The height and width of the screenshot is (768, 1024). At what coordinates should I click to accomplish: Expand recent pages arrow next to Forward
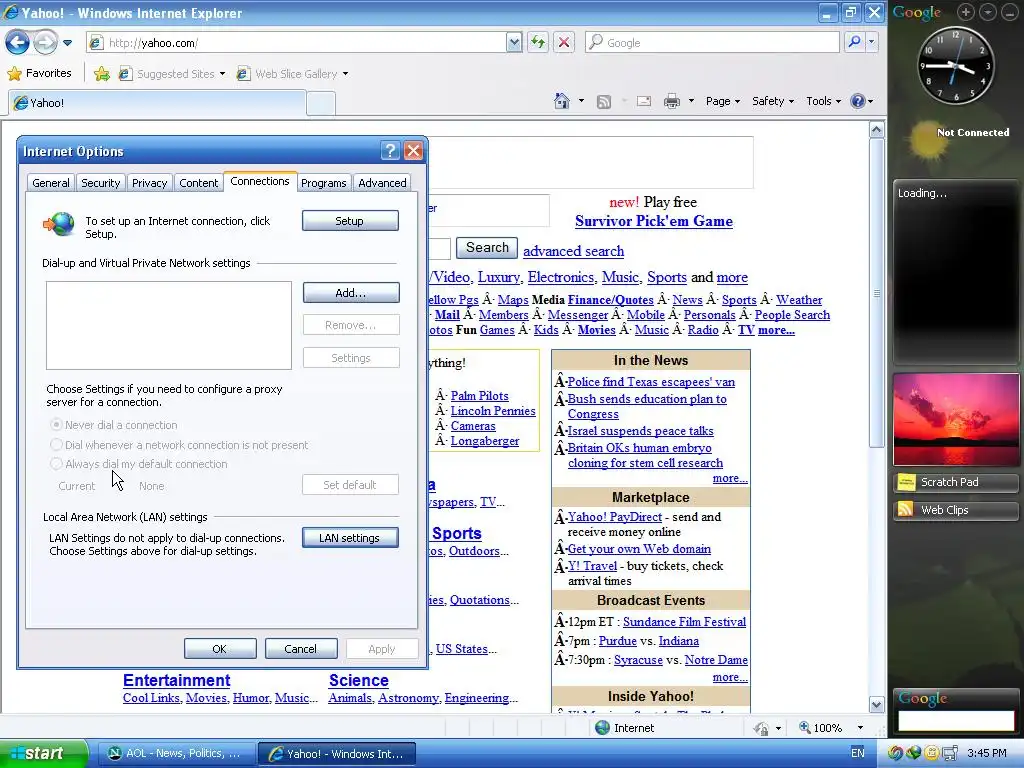pos(67,43)
